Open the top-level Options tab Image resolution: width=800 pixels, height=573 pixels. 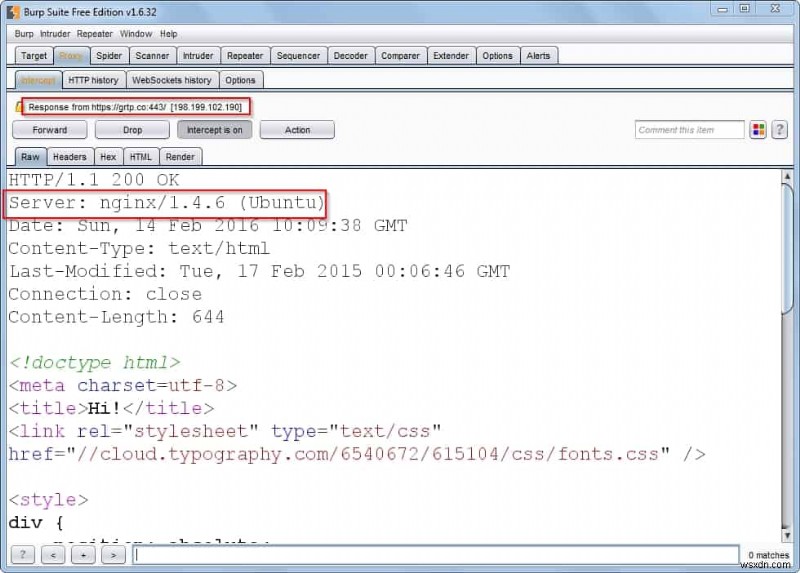(x=497, y=56)
